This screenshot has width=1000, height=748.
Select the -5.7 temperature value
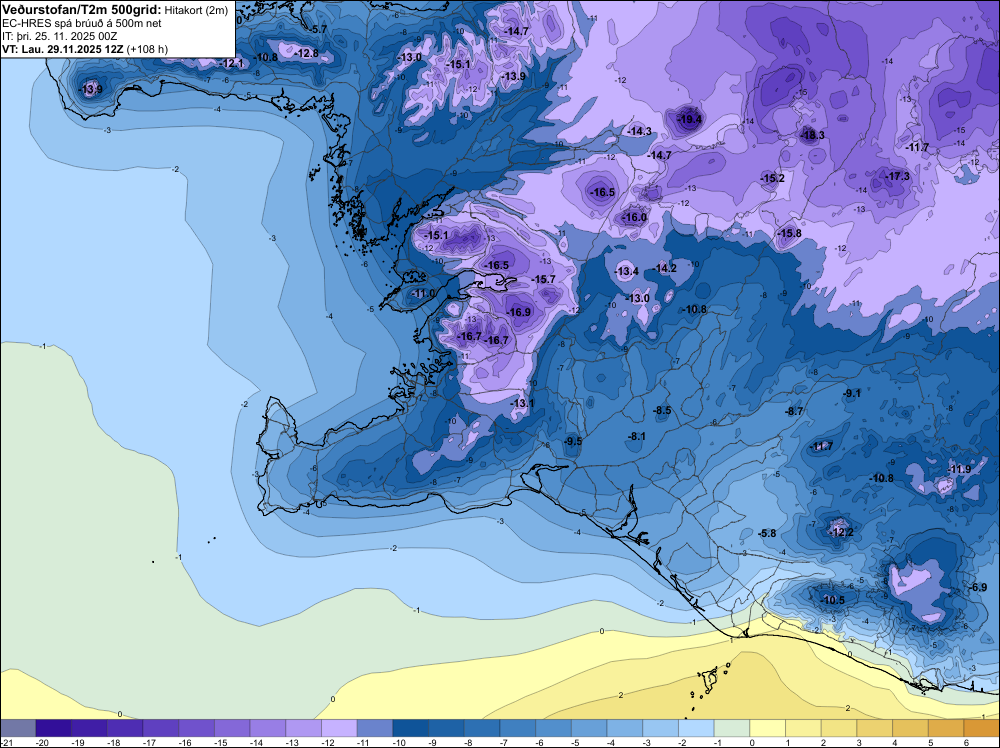click(x=318, y=29)
